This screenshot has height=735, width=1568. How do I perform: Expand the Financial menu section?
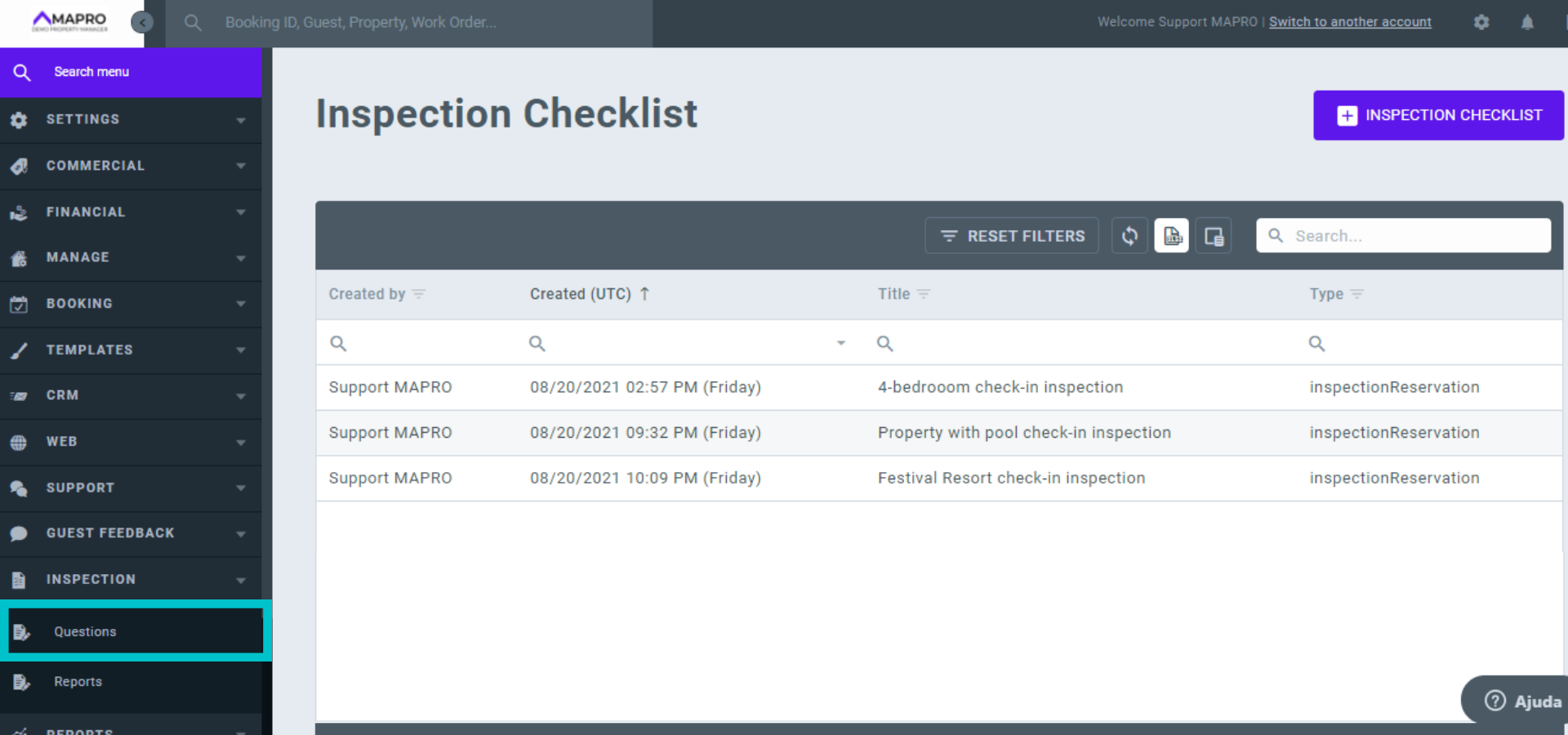coord(131,212)
